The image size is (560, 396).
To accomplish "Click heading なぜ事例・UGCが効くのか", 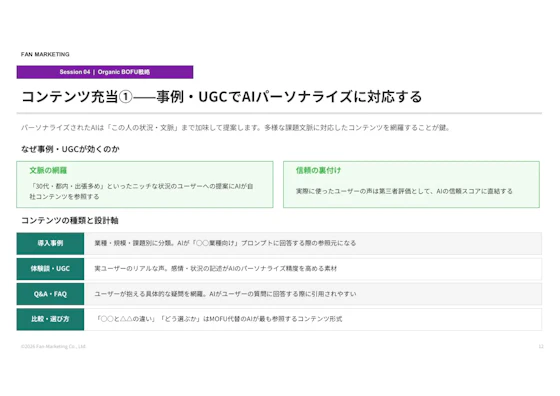I will point(70,149).
